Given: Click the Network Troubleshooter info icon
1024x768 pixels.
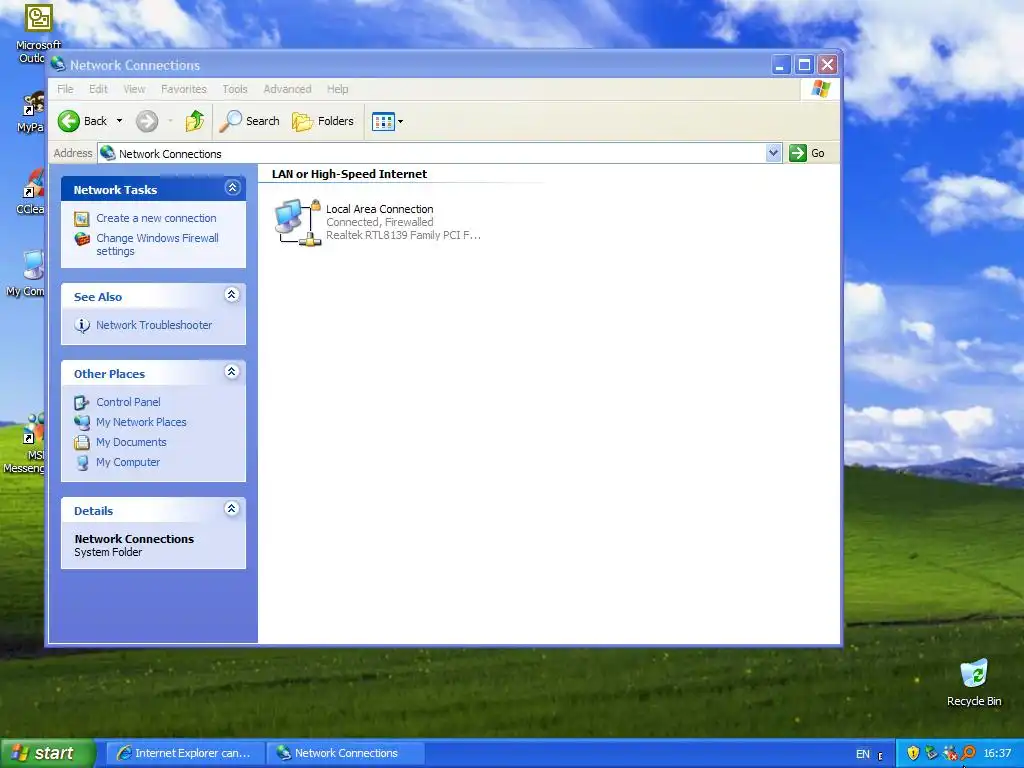Looking at the screenshot, I should click(x=82, y=325).
